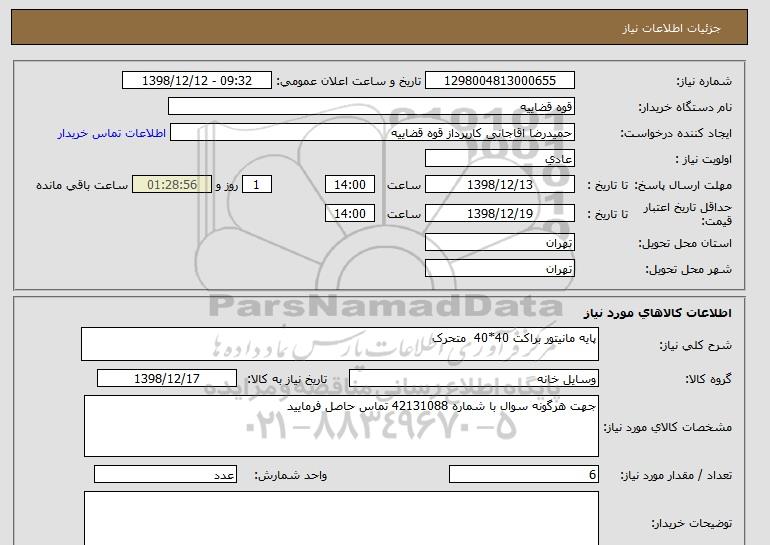Open the اطلاعات تماس خریدار link

tap(111, 133)
